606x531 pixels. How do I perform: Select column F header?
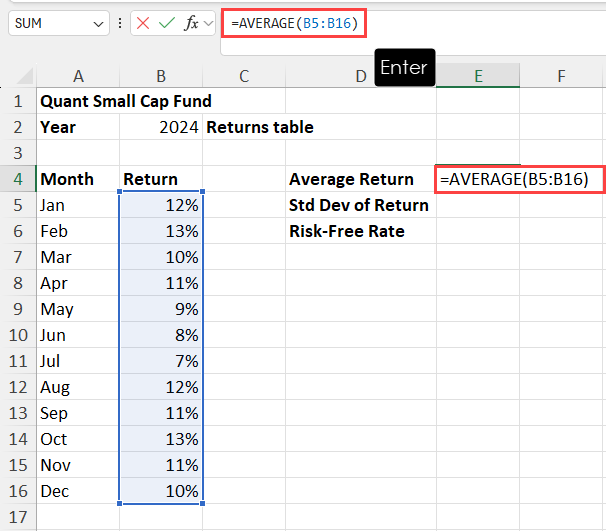561,76
